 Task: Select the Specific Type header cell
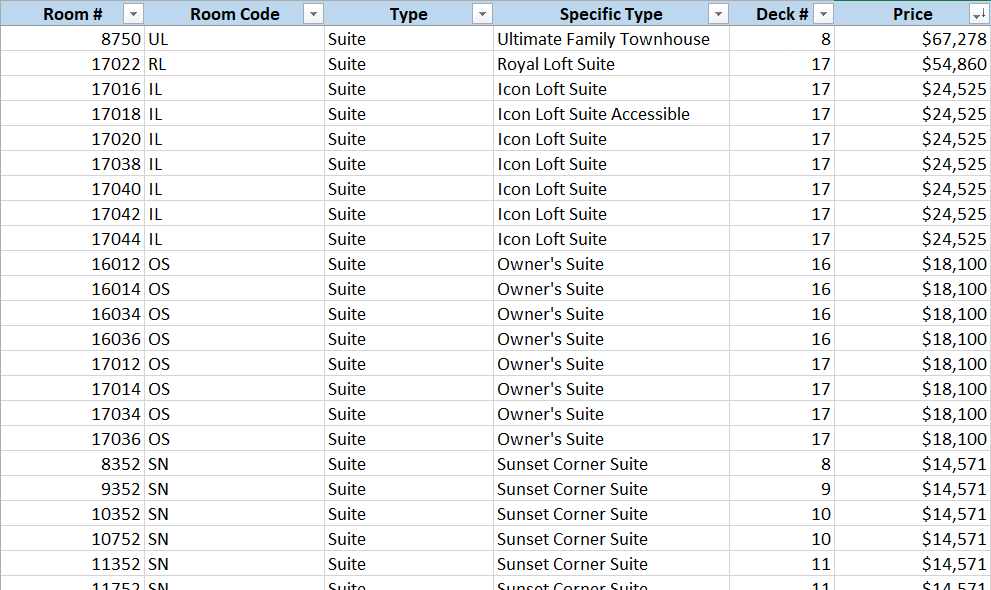[611, 13]
